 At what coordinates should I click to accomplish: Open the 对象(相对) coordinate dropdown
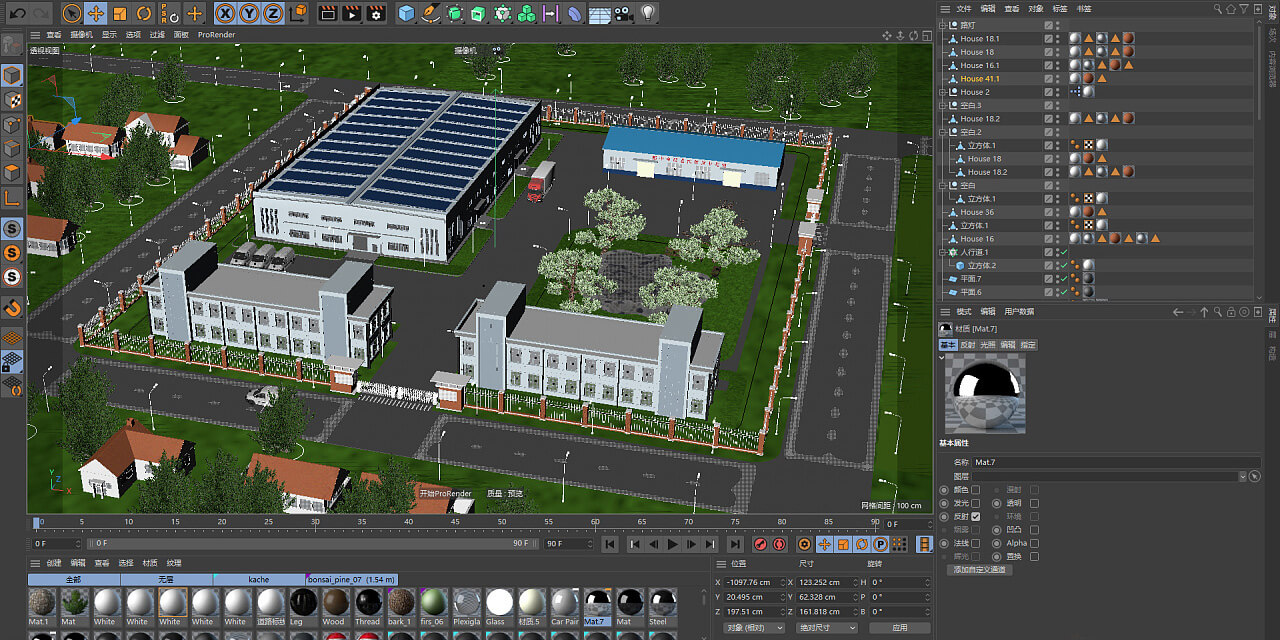753,627
